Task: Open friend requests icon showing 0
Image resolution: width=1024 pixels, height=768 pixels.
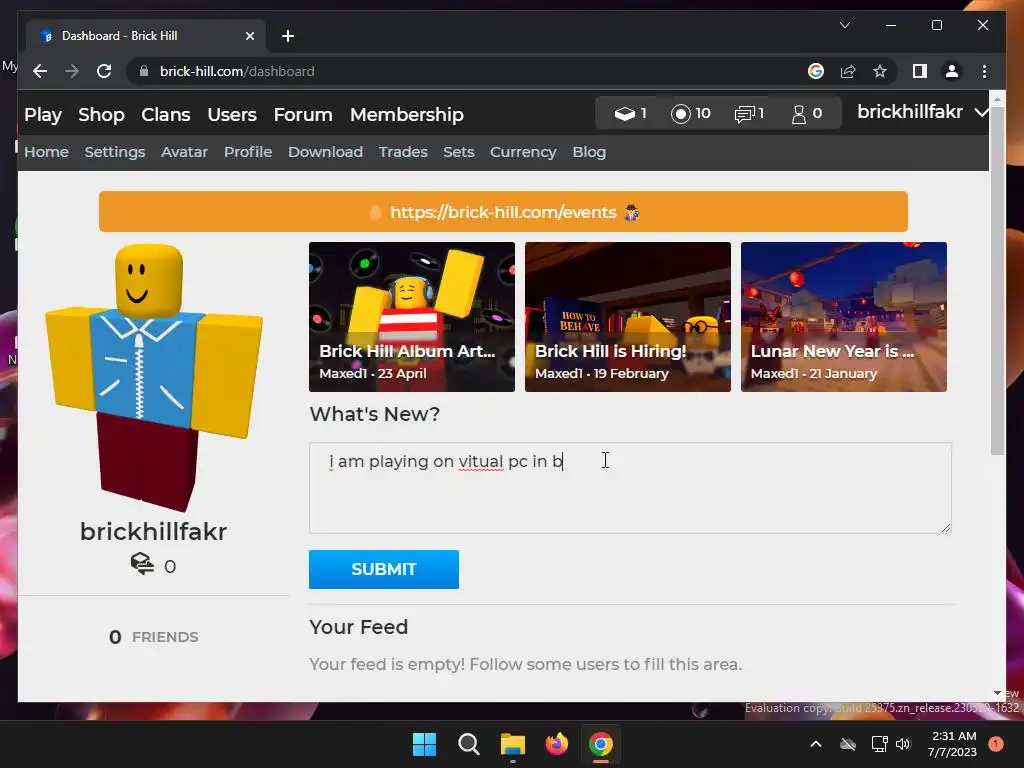Action: click(798, 114)
